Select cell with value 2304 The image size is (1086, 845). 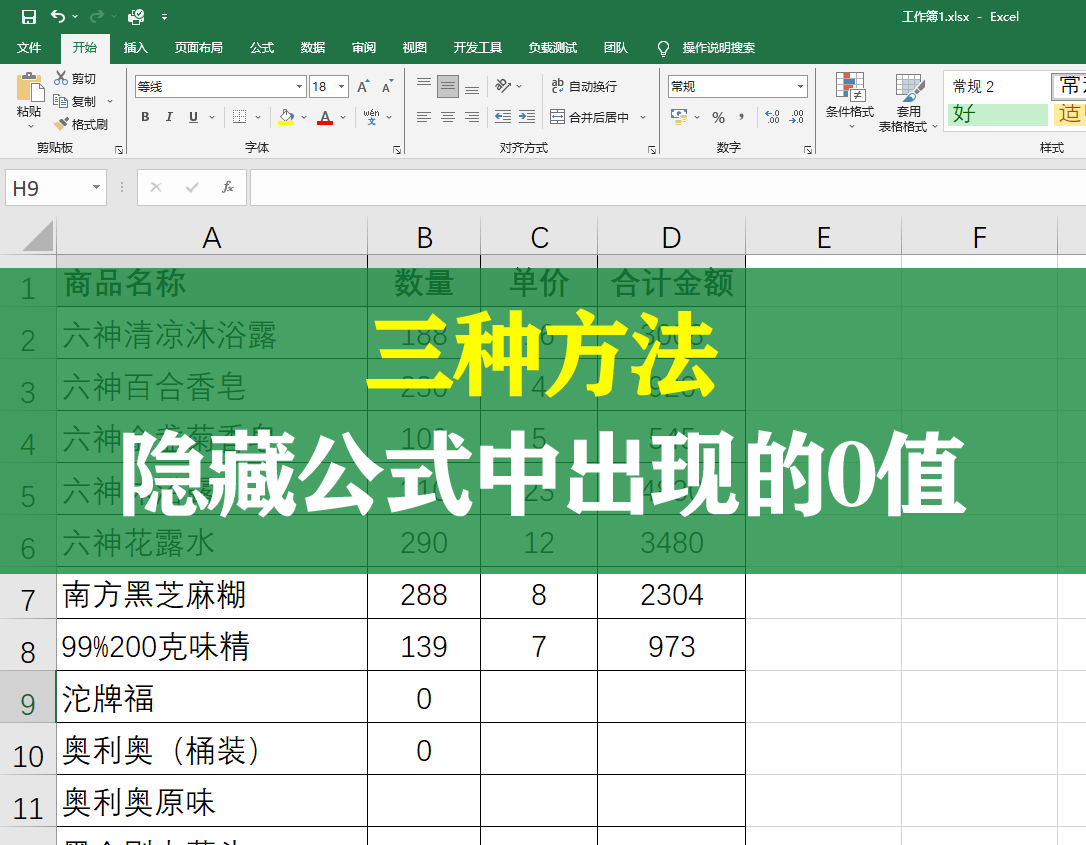pyautogui.click(x=671, y=595)
